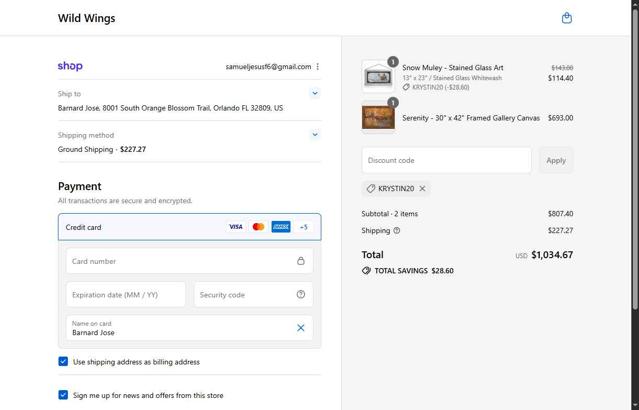Viewport: 639px width, 410px height.
Task: Click the lock icon in Card number
Action: (301, 261)
